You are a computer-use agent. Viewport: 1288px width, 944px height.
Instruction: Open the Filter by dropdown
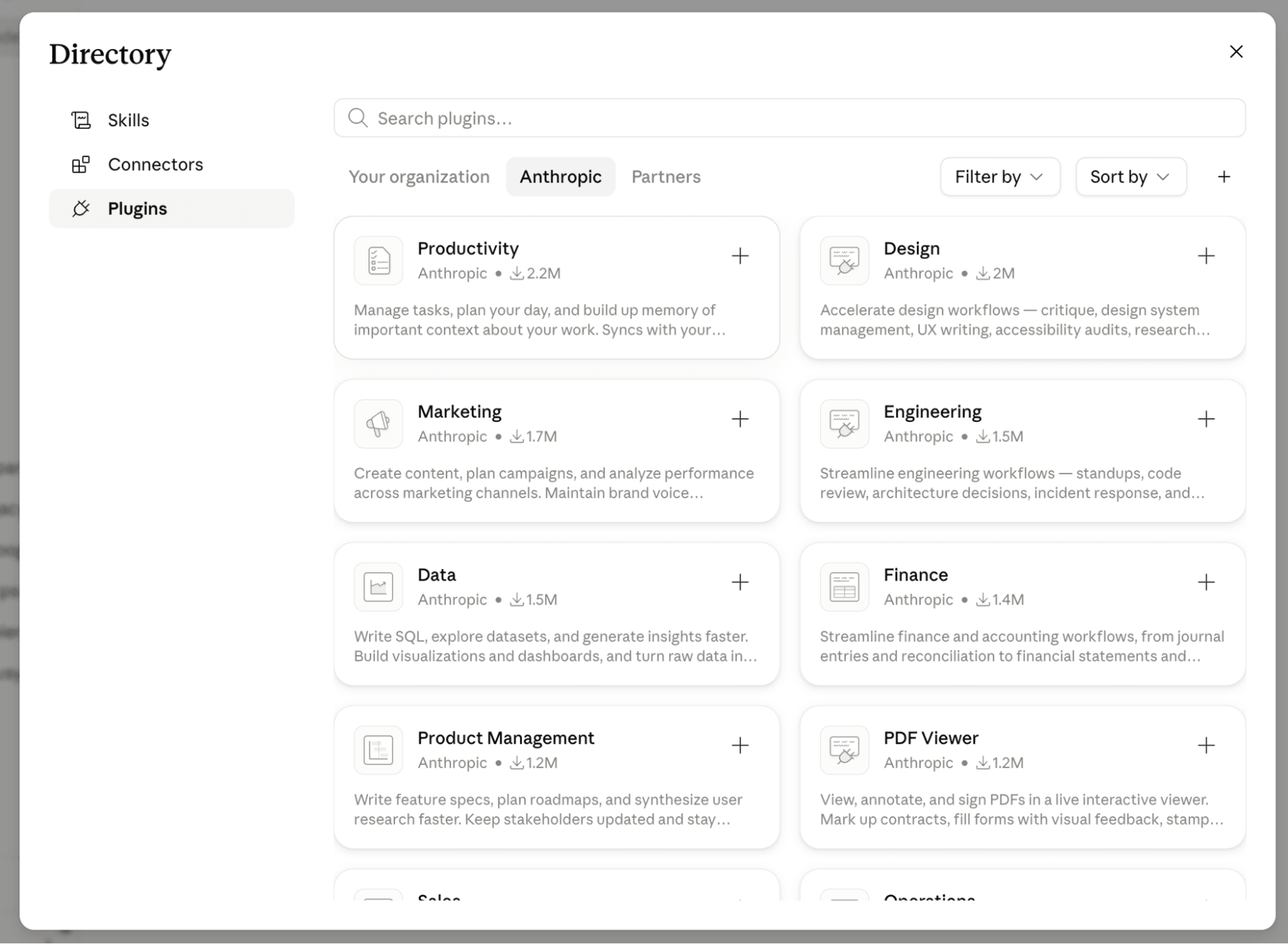click(x=1000, y=176)
